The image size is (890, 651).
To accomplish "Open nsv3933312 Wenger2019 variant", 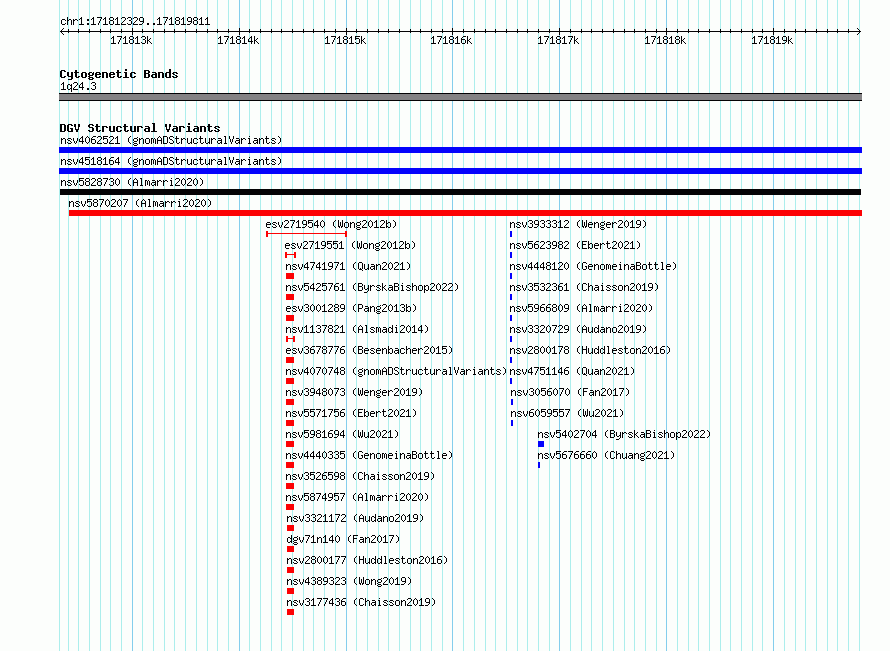I will click(x=578, y=224).
